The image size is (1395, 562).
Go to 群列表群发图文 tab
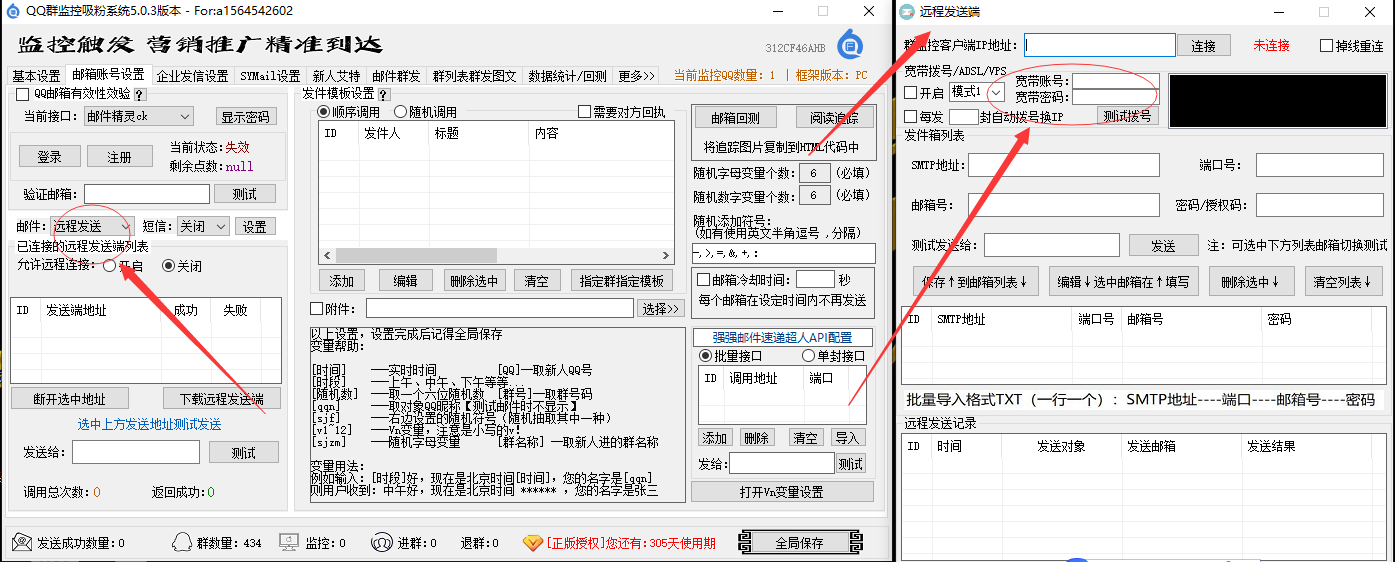475,76
